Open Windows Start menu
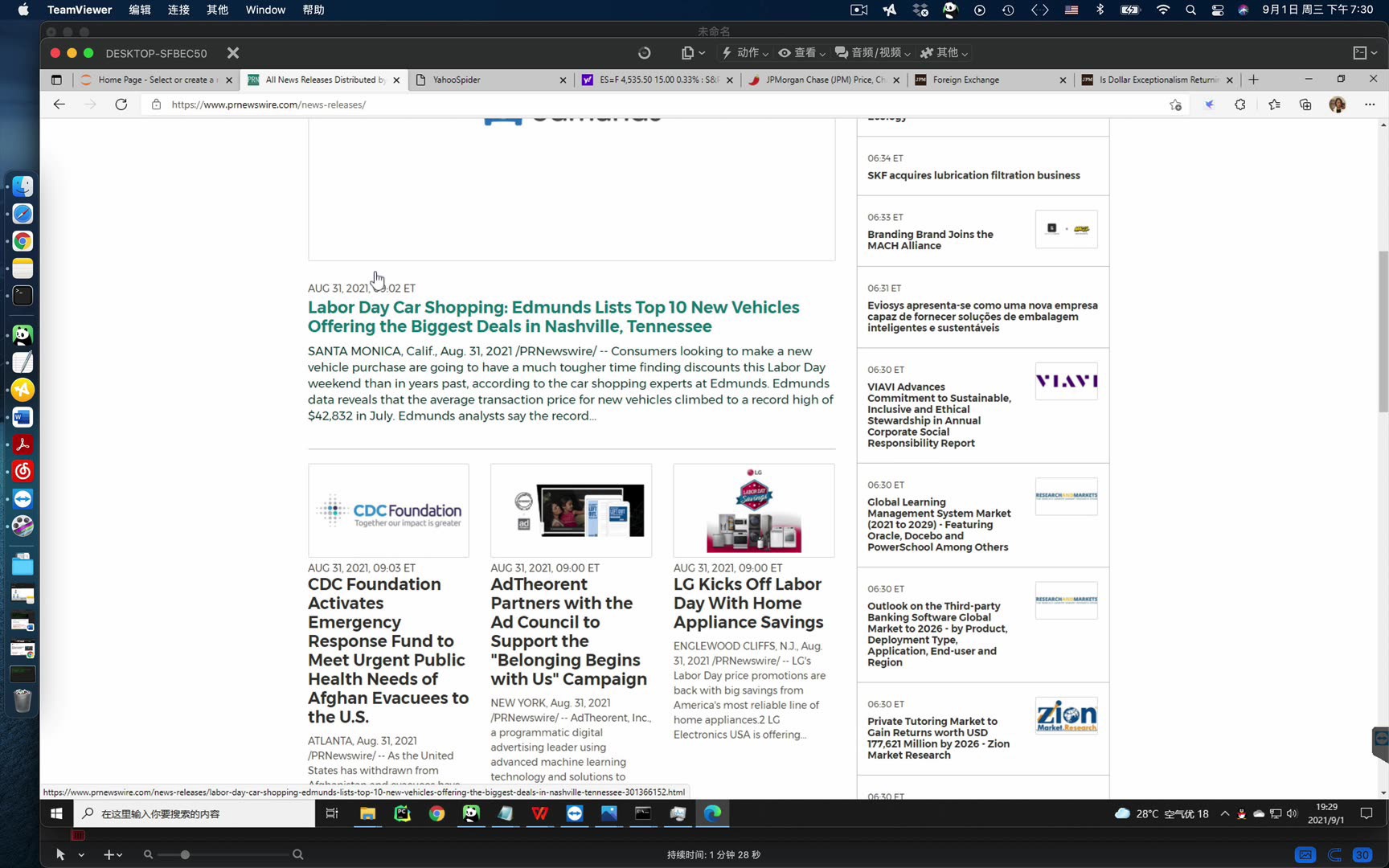 coord(56,813)
